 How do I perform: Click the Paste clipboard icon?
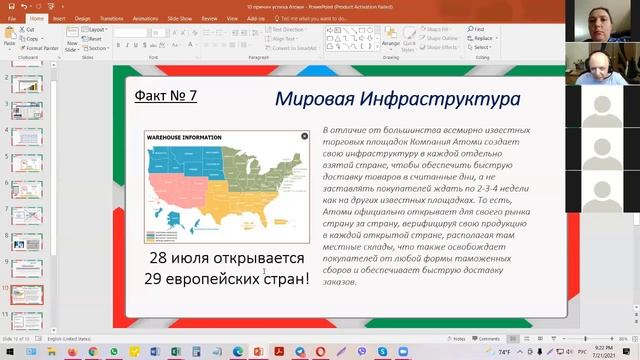[x=9, y=34]
